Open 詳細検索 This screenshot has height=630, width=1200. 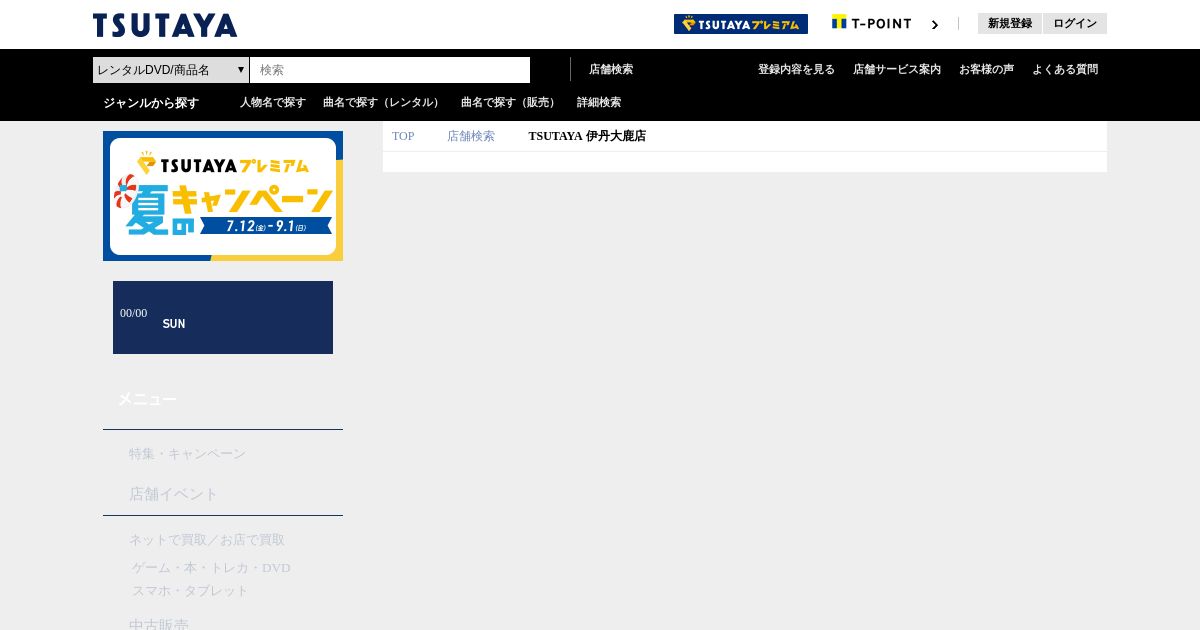pos(599,102)
